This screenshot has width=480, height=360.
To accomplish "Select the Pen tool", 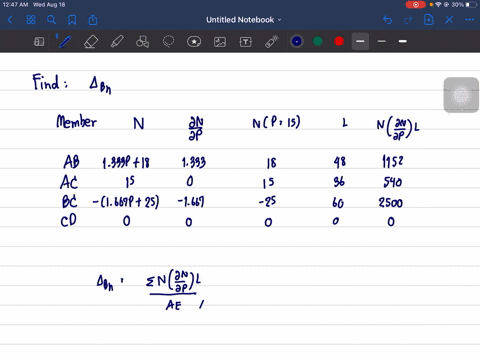I will pos(64,42).
